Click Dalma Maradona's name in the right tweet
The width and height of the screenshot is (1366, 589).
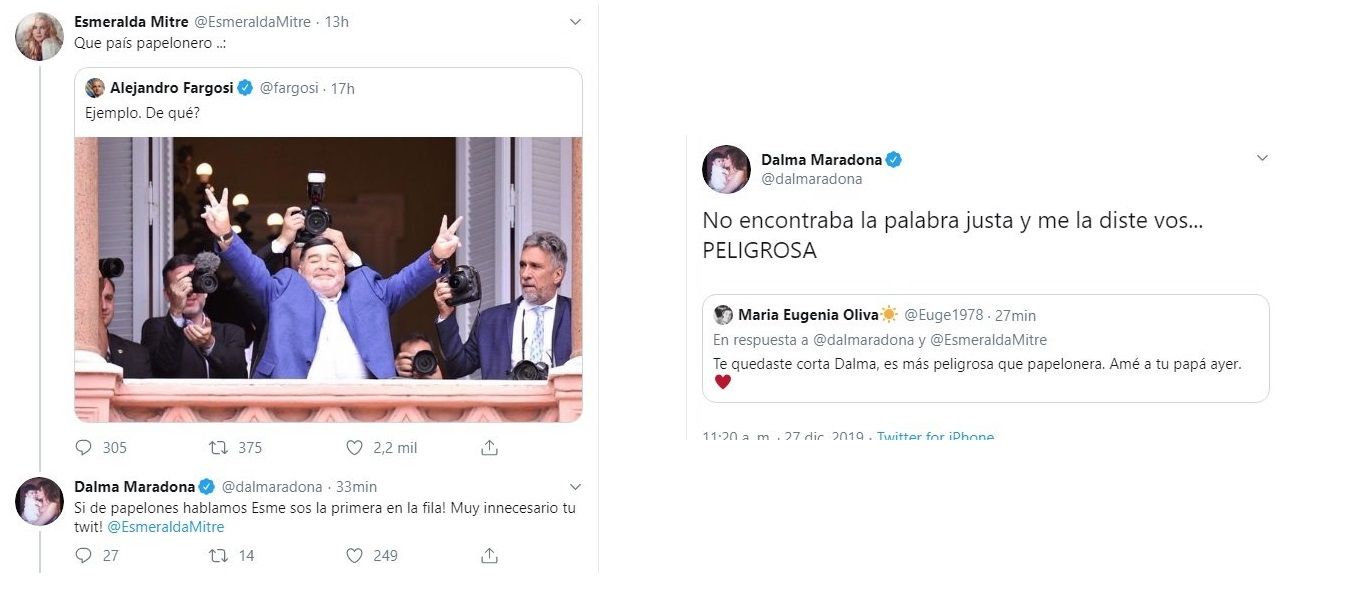[822, 159]
